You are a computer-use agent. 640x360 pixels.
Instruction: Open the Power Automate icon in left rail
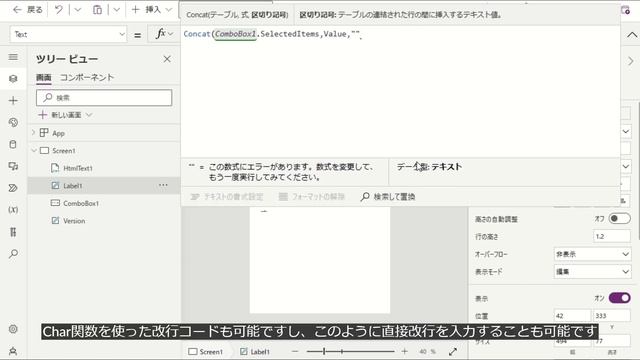click(x=13, y=188)
